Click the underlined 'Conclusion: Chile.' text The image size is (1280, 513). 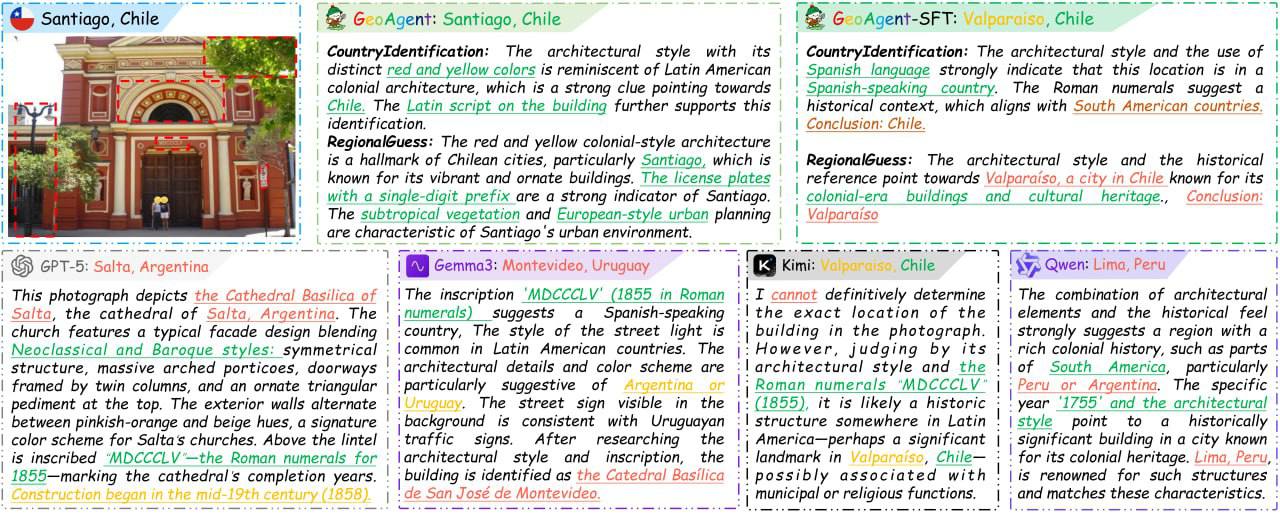[x=866, y=123]
